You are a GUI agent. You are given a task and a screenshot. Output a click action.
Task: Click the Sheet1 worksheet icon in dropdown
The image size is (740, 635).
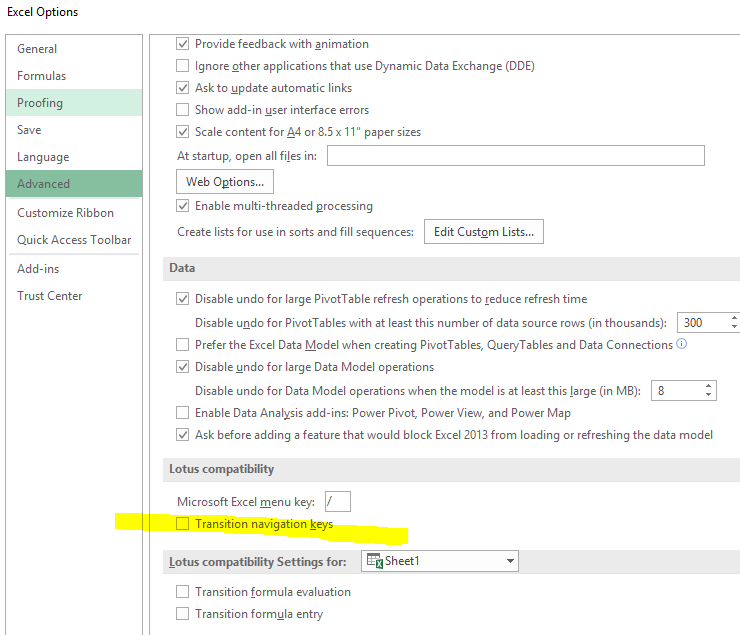[x=375, y=561]
